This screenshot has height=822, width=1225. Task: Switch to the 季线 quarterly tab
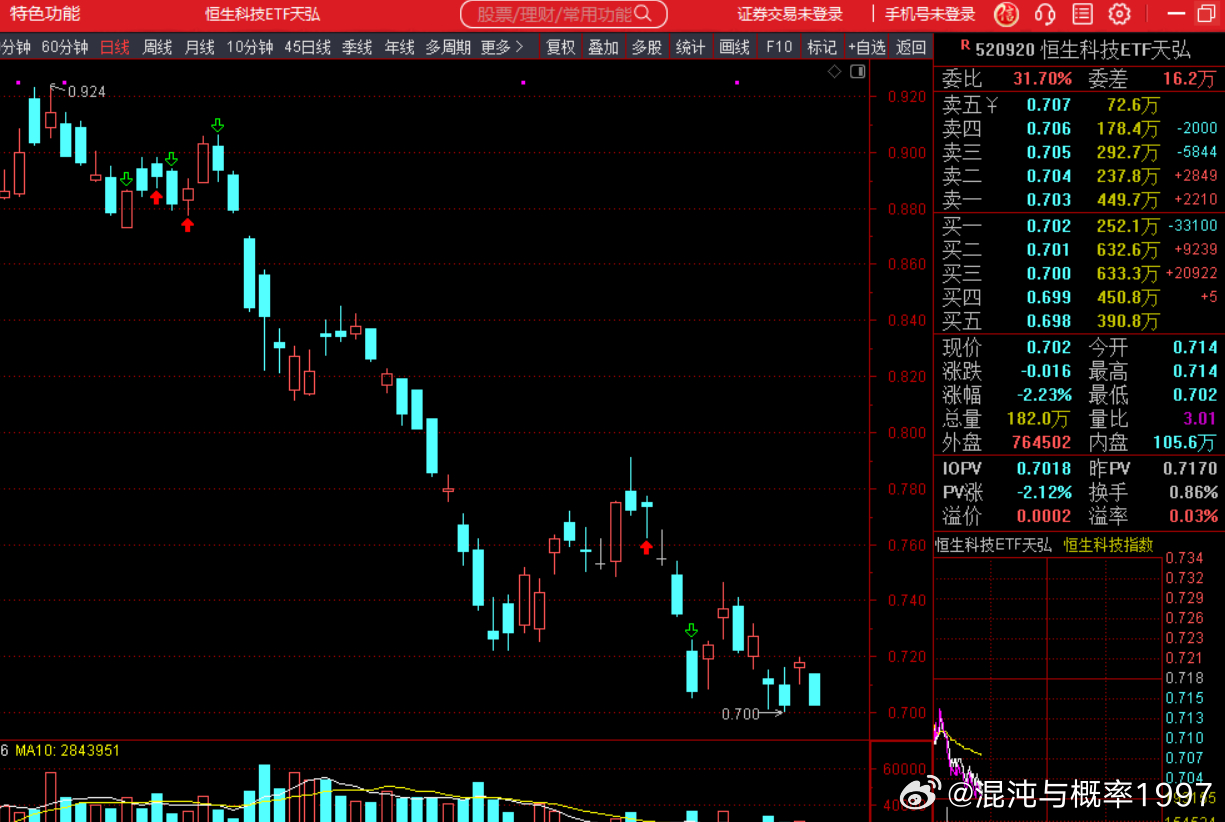click(x=357, y=47)
